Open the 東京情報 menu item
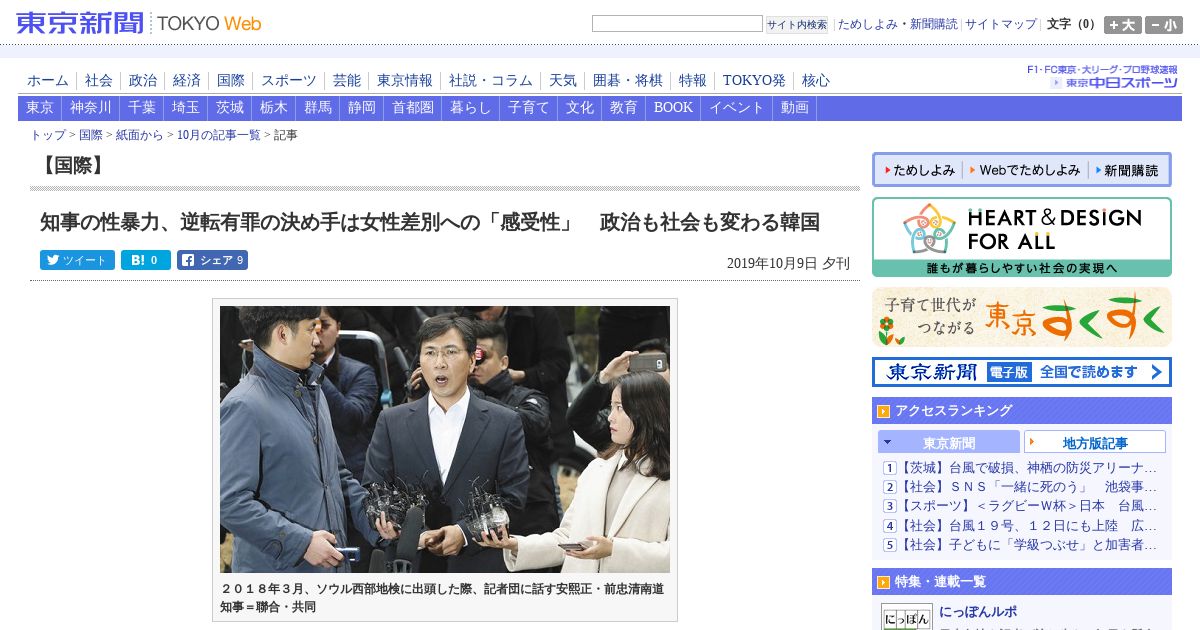Viewport: 1200px width, 630px height. (405, 81)
